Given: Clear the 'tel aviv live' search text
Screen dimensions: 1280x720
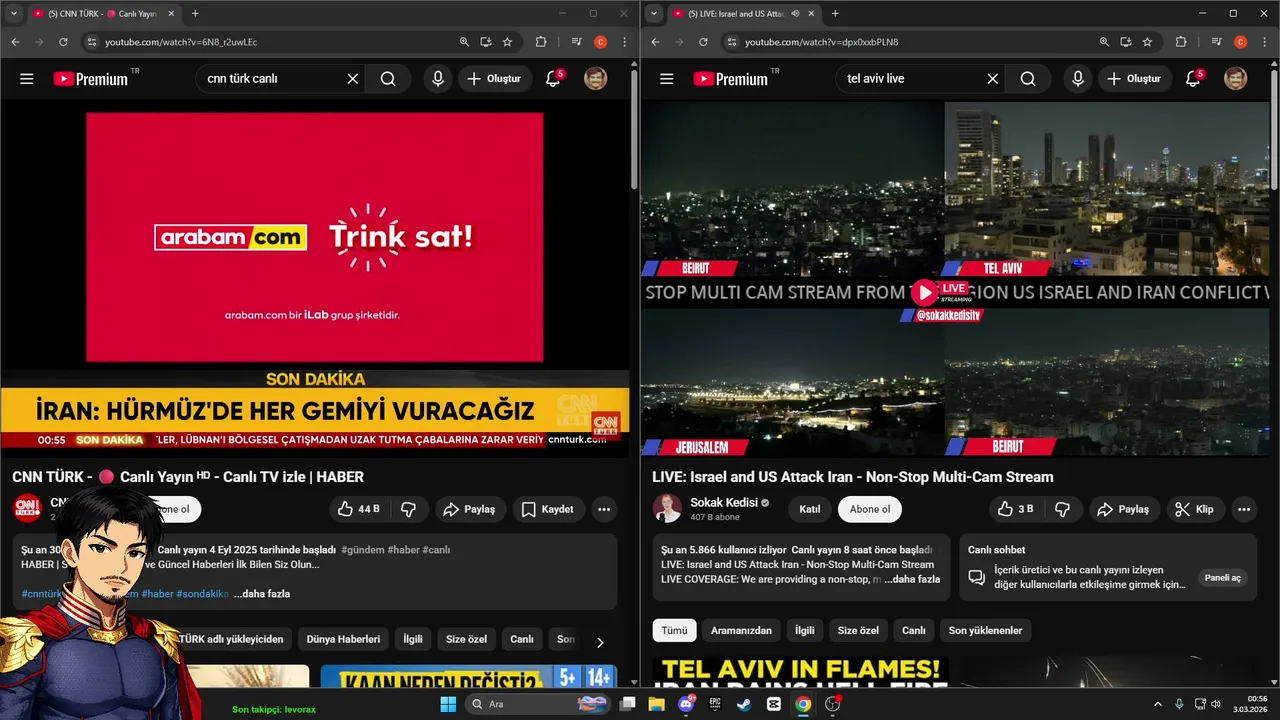Looking at the screenshot, I should tap(993, 79).
